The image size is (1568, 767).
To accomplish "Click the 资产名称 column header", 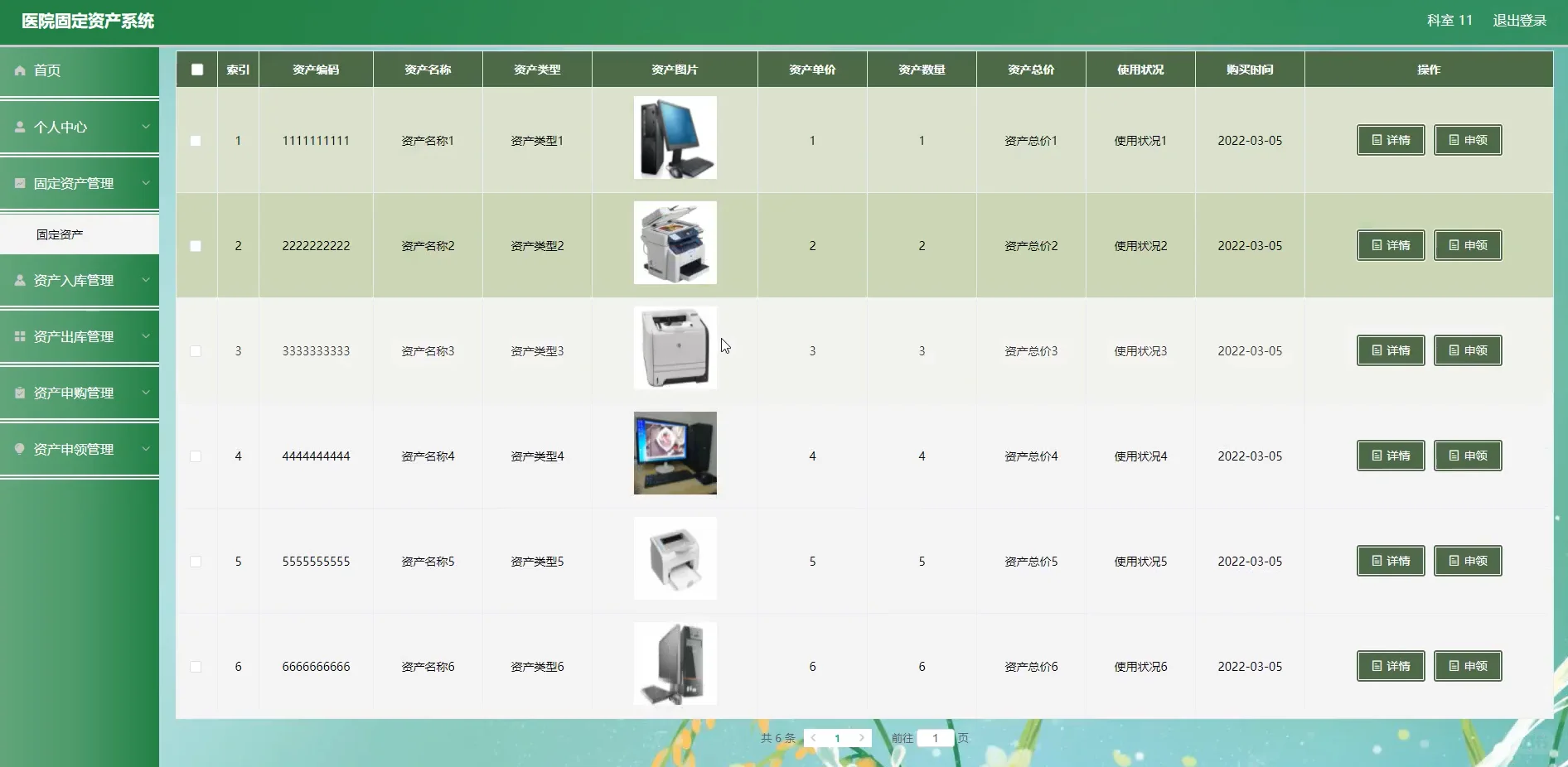I will click(428, 70).
